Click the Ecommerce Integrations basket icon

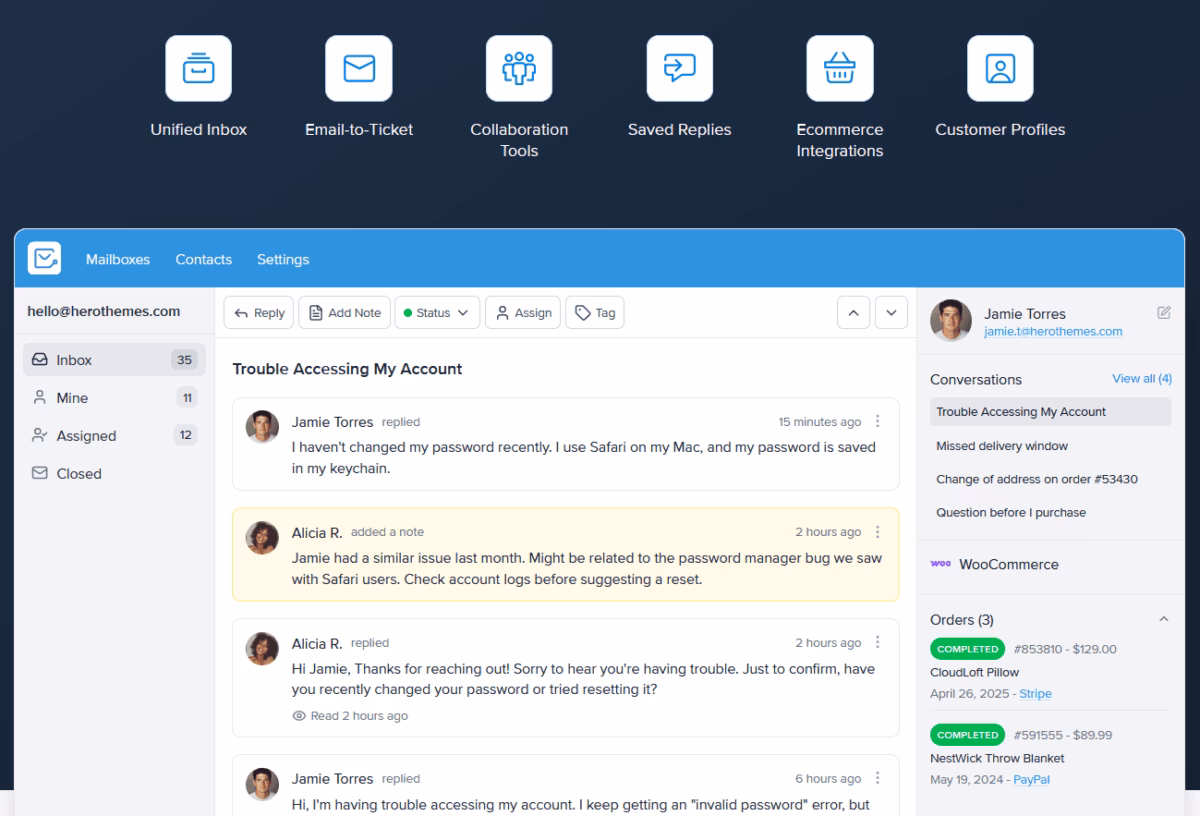click(839, 68)
